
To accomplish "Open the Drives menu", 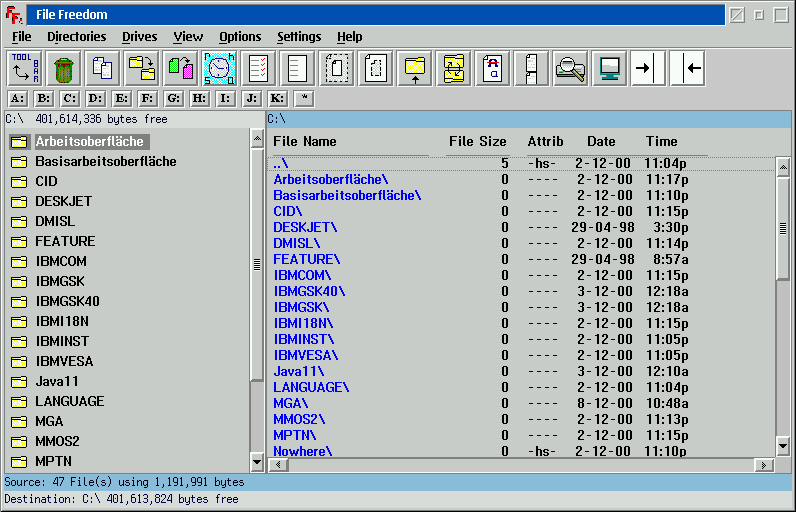I will click(x=140, y=37).
